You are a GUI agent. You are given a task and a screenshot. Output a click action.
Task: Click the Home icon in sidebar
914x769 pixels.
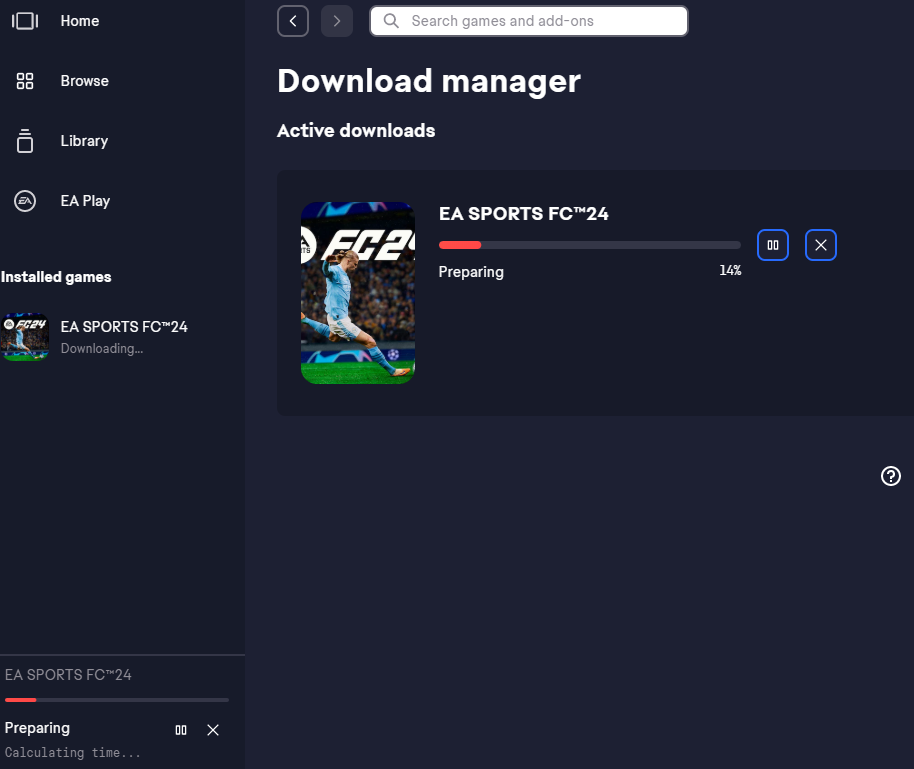[x=24, y=21]
